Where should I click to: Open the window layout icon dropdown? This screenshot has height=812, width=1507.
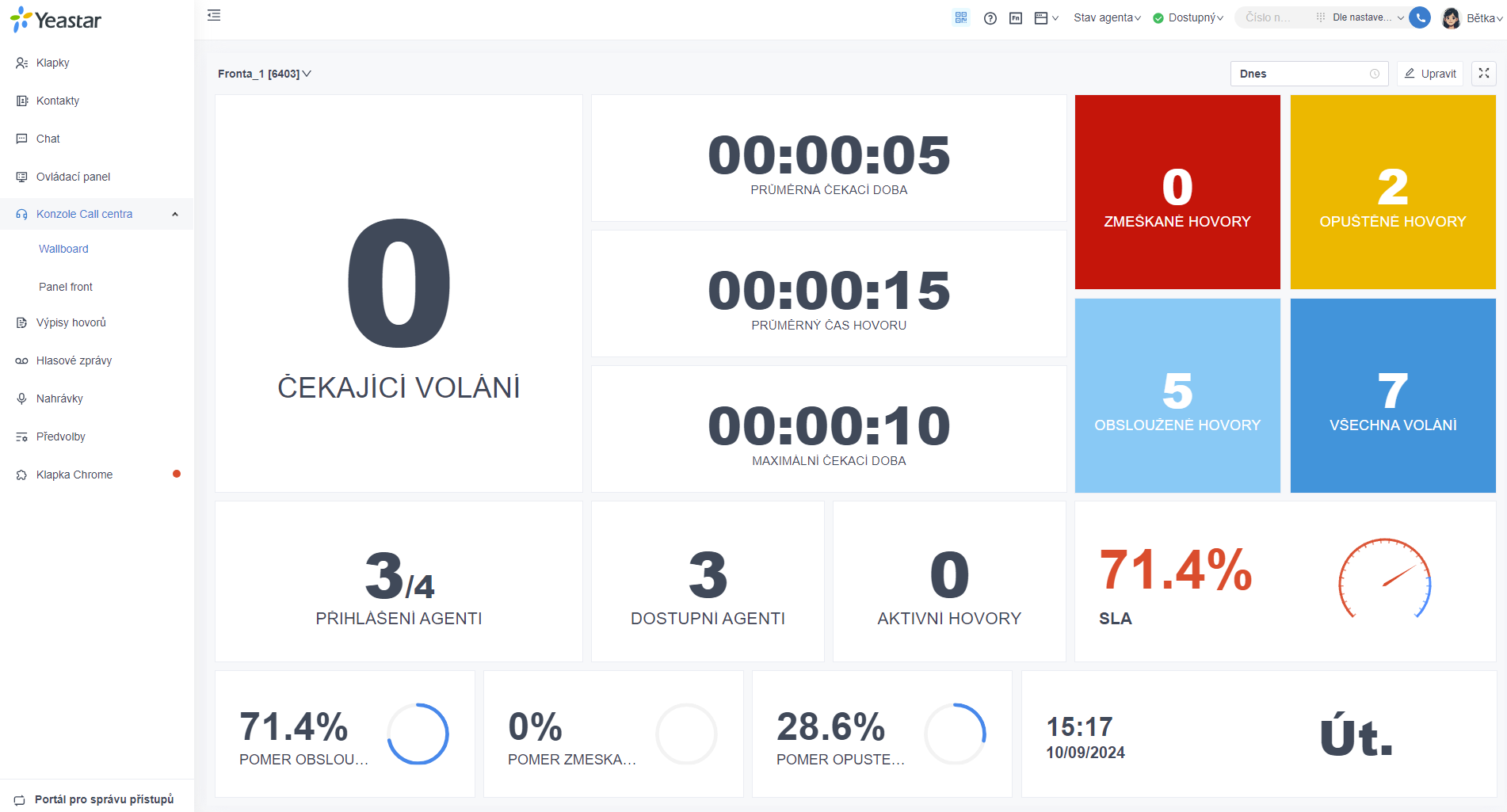[1046, 18]
